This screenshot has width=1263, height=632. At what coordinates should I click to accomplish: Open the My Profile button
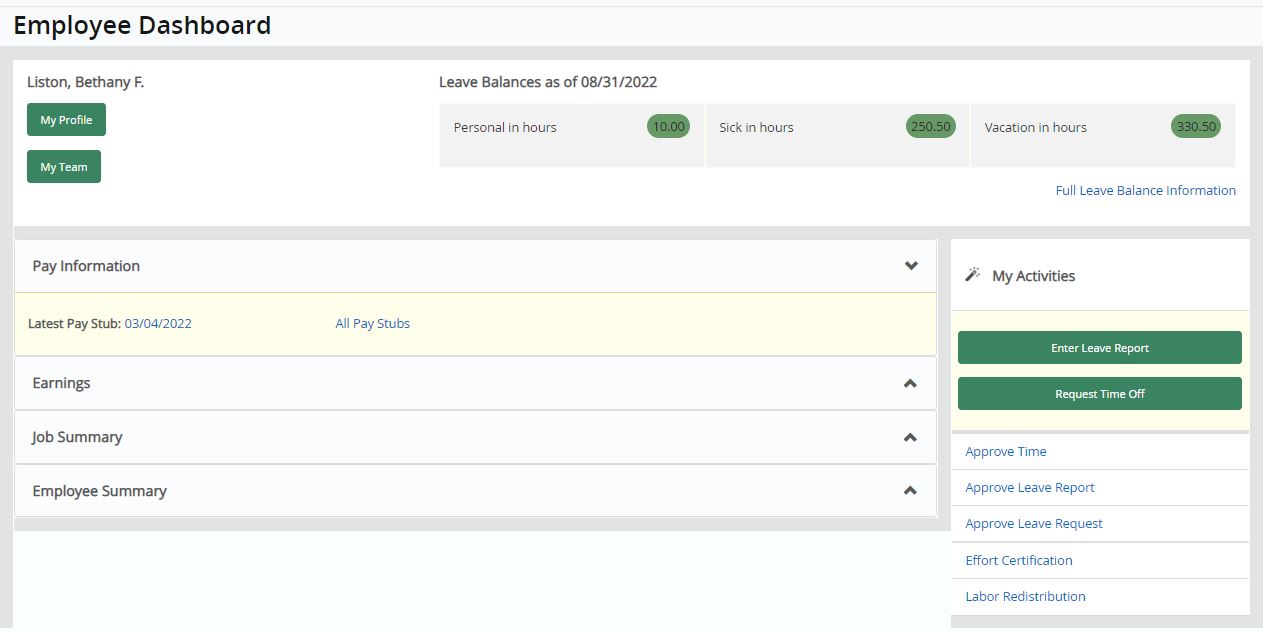pyautogui.click(x=66, y=120)
